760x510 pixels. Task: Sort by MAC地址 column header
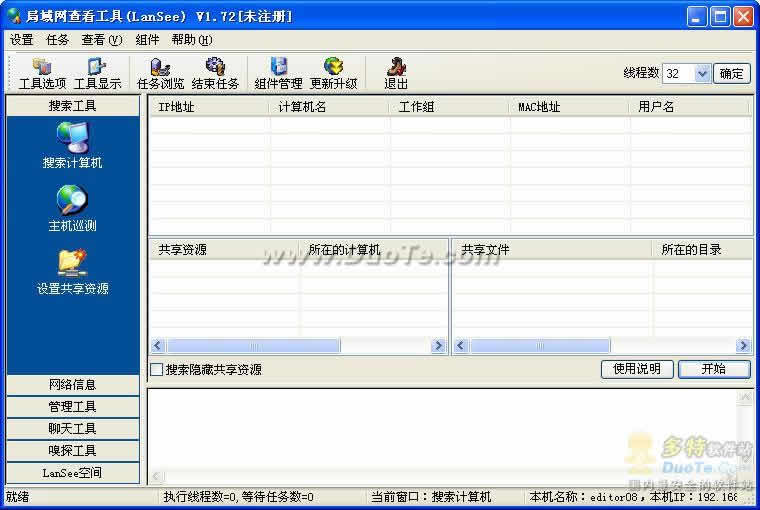570,107
